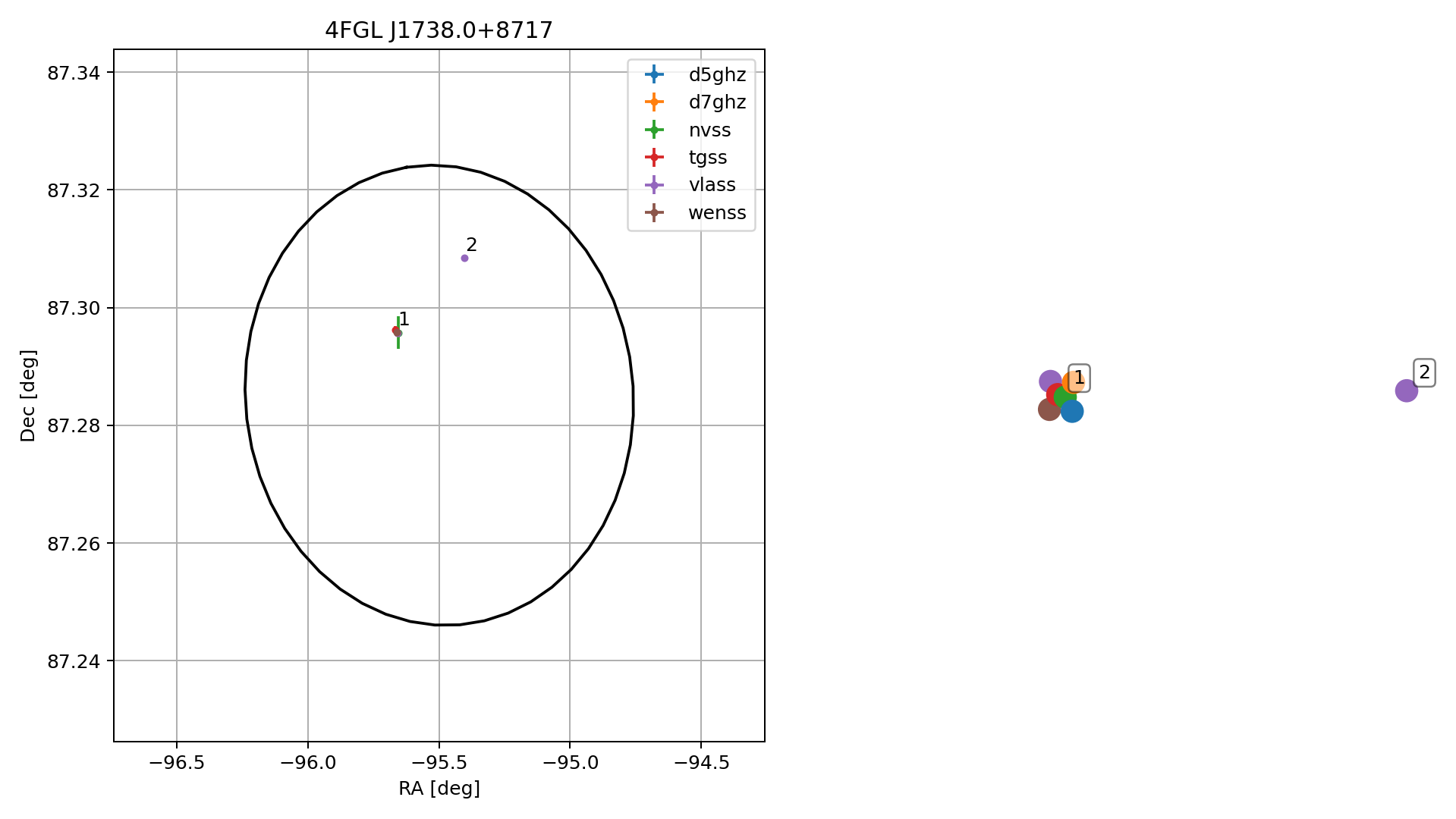The image size is (1456, 819).
Task: Click the −96.0 x-axis tick label
Action: [307, 762]
